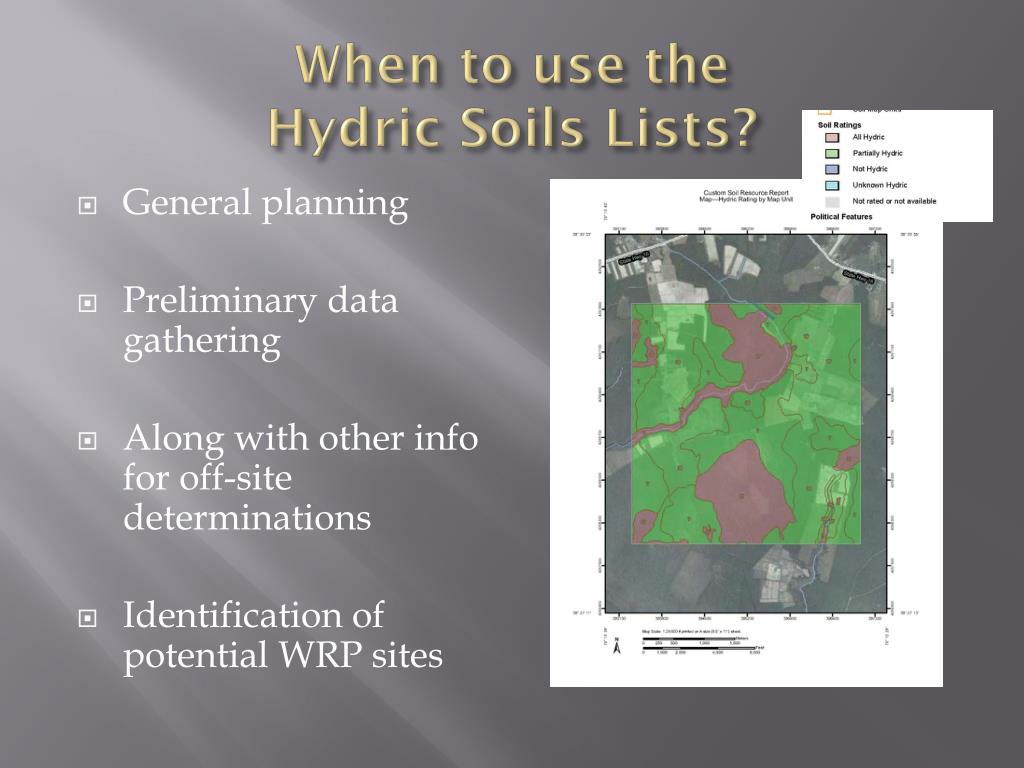This screenshot has width=1024, height=768.
Task: Click the map scale bar
Action: (702, 645)
